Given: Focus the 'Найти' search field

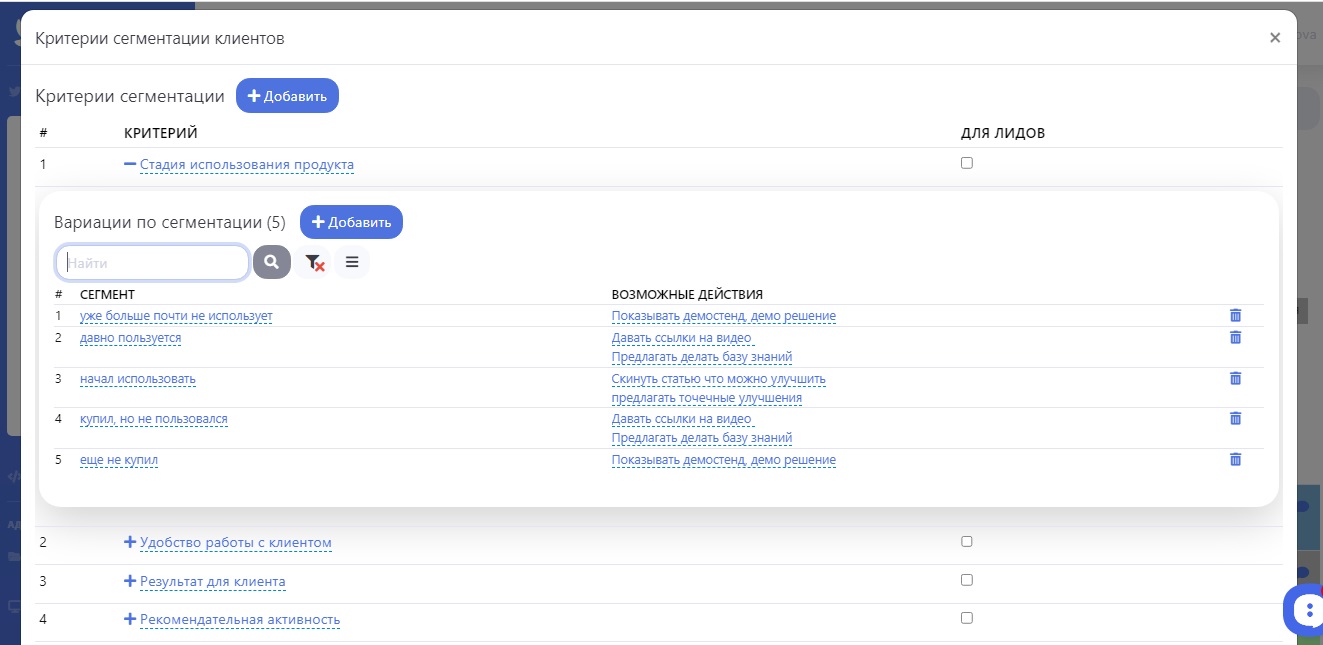Looking at the screenshot, I should (x=152, y=263).
